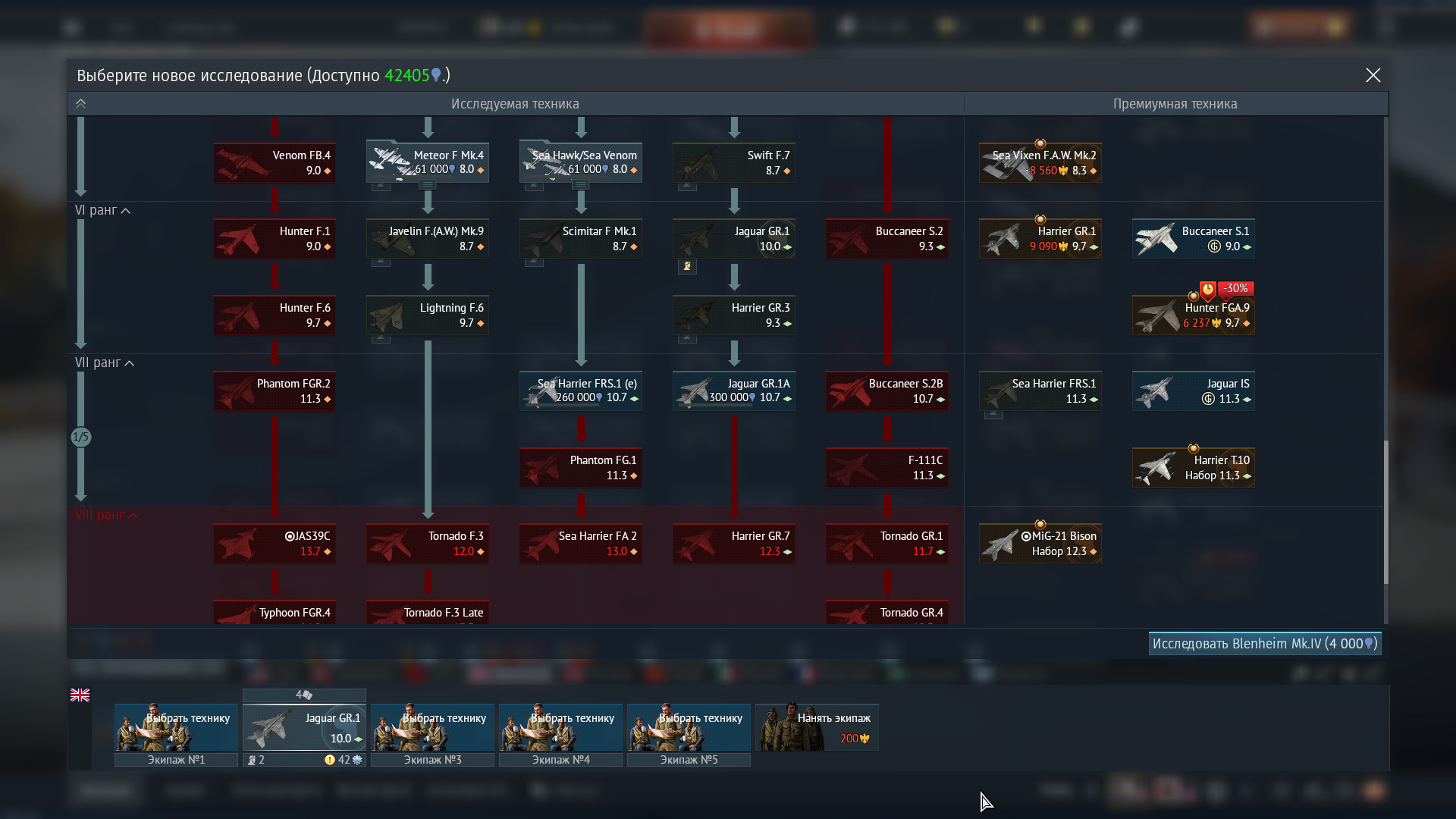Collapse all ranks with top double-chevron
Viewport: 1456px width, 819px height.
80,104
